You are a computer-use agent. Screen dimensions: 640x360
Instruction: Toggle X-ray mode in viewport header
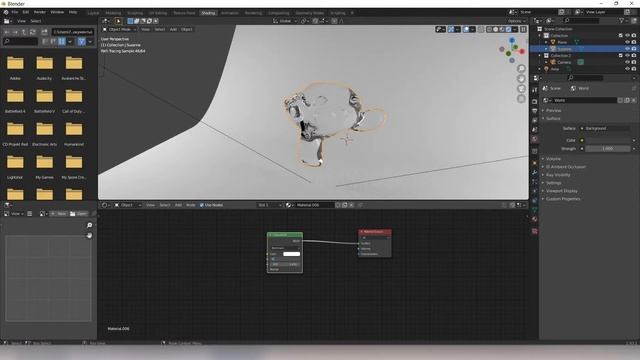[x=481, y=29]
